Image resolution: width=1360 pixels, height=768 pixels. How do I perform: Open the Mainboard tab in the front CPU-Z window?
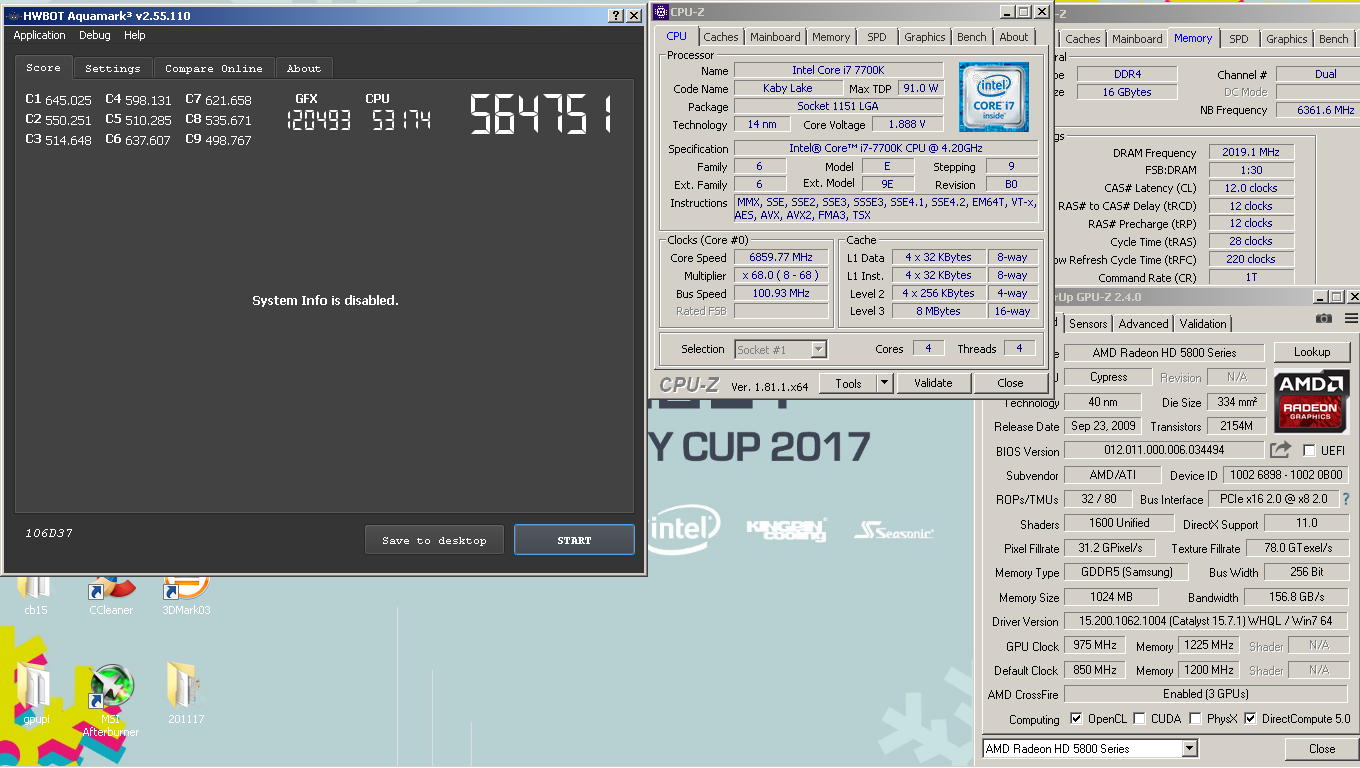coord(775,37)
